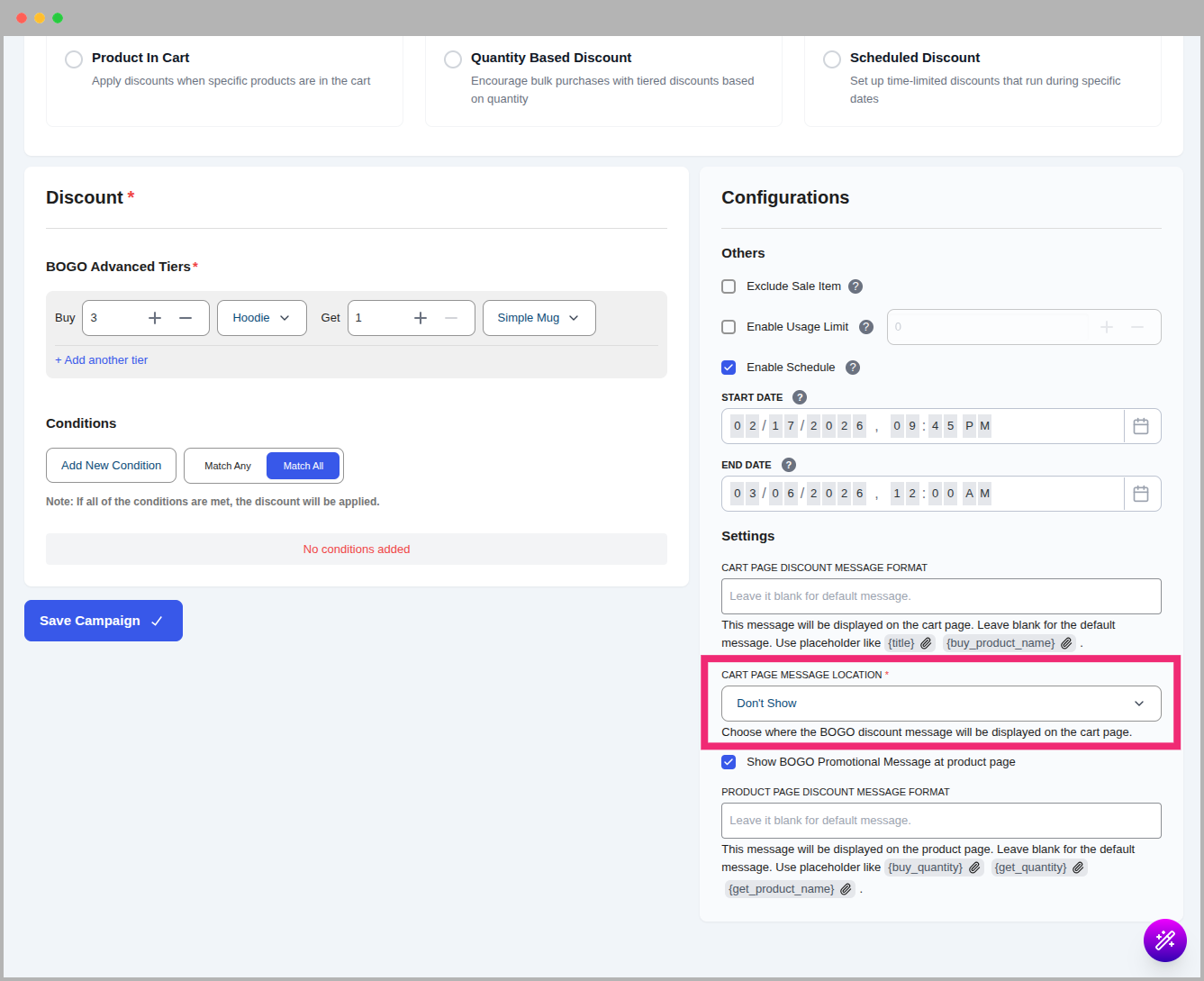Increase the Buy quantity with plus stepper
The image size is (1204, 981).
[x=155, y=318]
